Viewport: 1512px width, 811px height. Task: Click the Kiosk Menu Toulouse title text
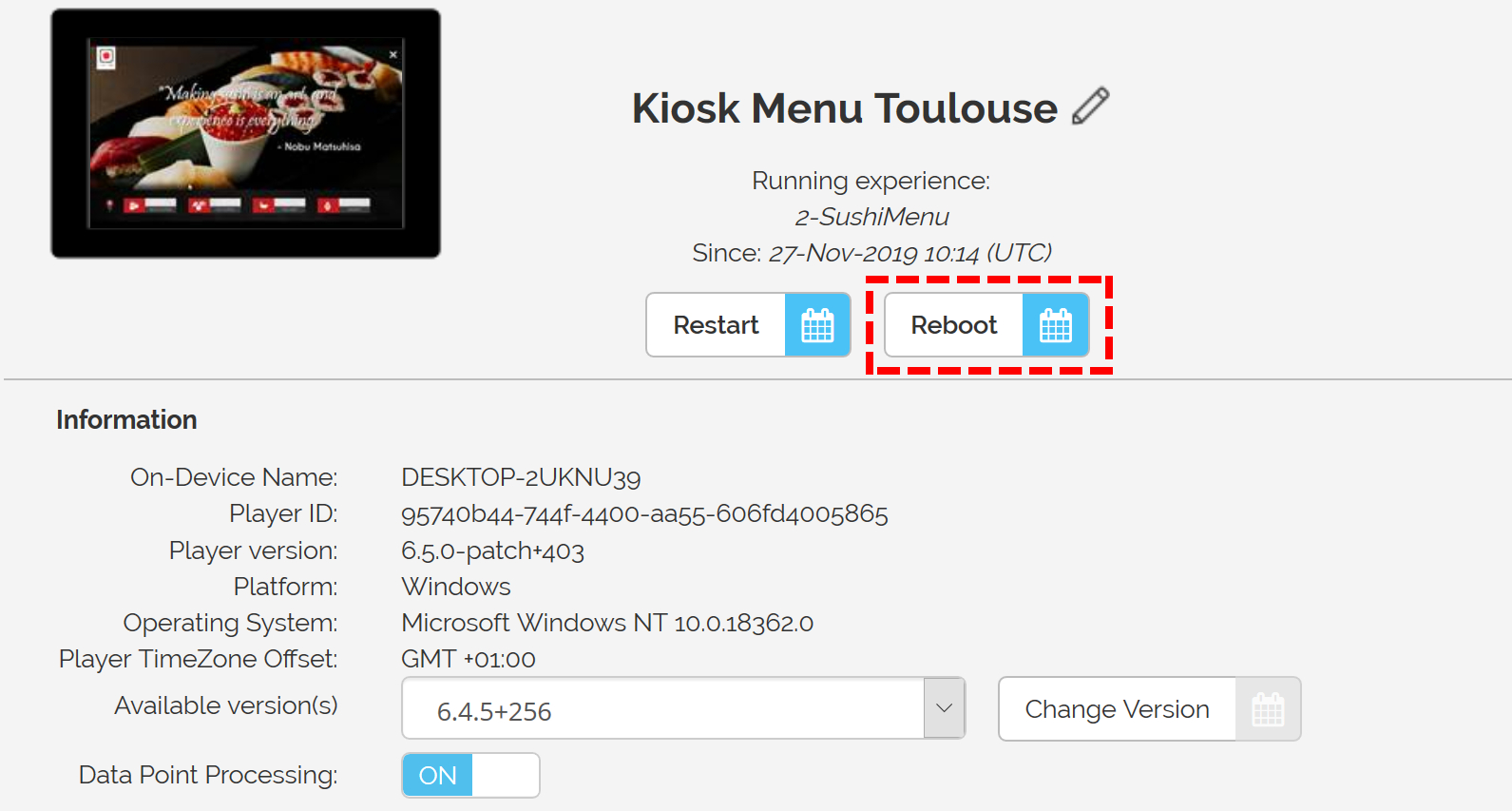844,108
